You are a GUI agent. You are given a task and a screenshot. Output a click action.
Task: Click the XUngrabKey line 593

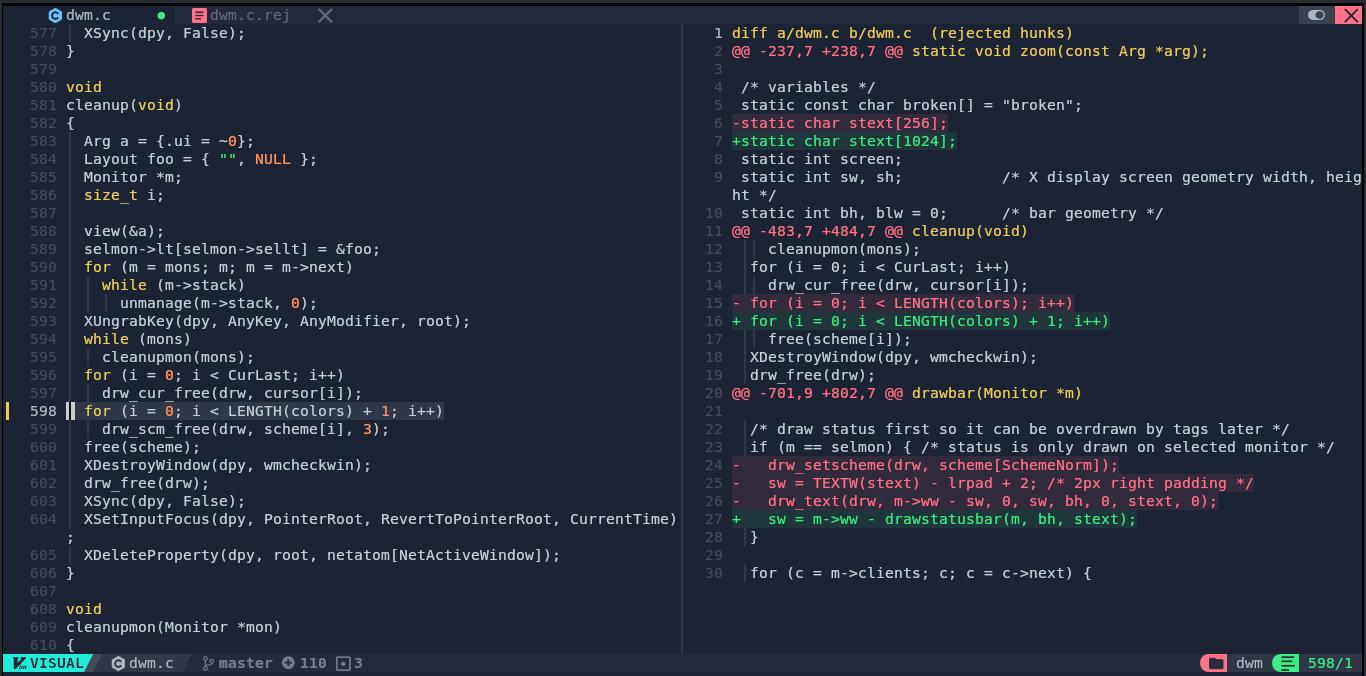[277, 321]
